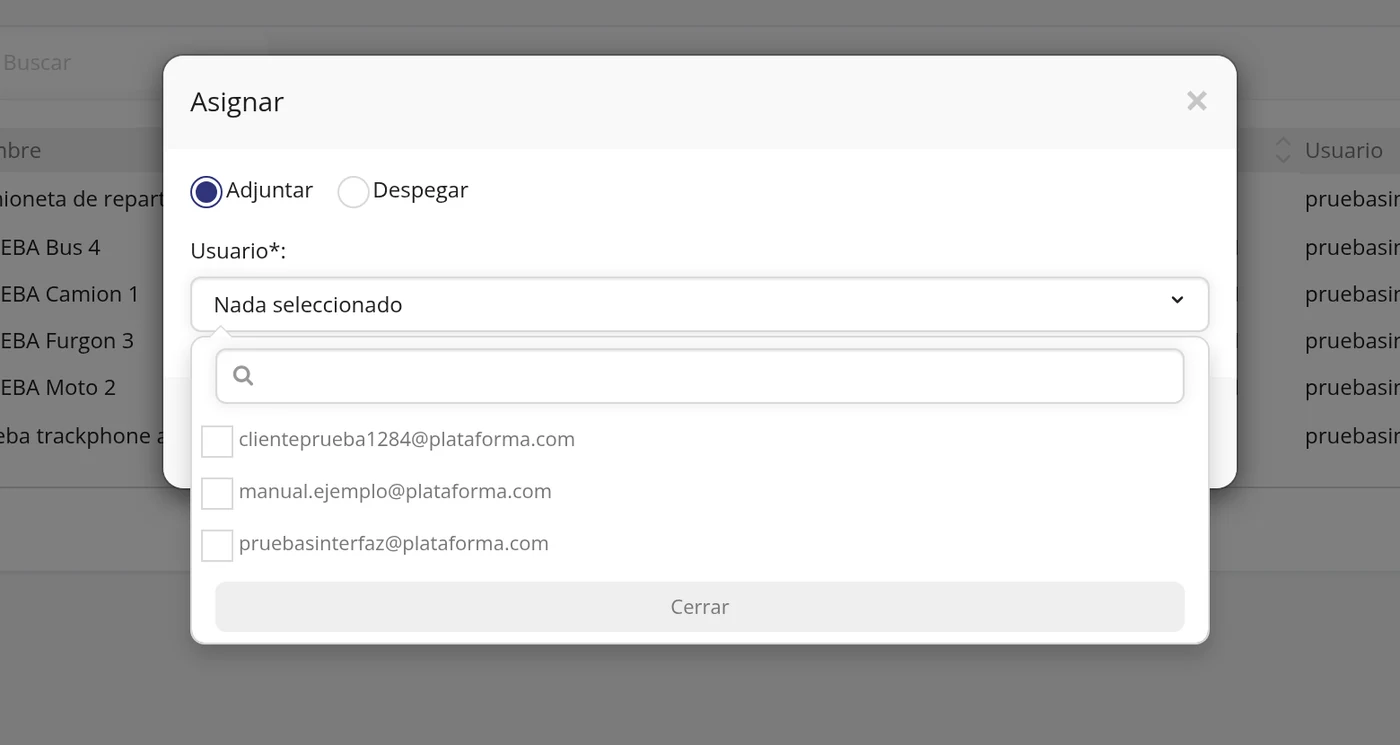Click the Asignar dialog title
The image size is (1400, 745).
(237, 102)
